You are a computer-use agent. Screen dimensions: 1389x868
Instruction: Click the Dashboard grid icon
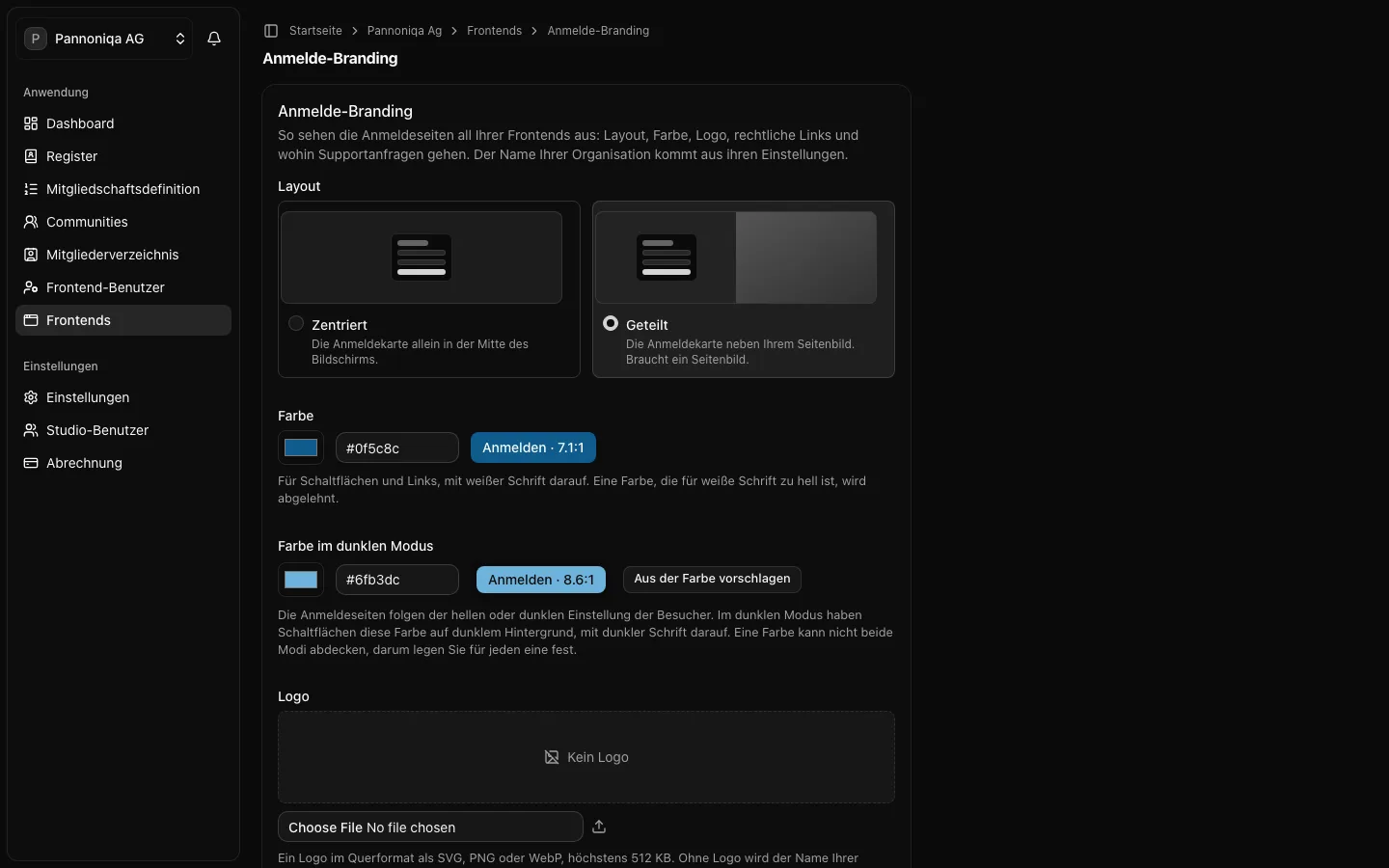pos(31,123)
